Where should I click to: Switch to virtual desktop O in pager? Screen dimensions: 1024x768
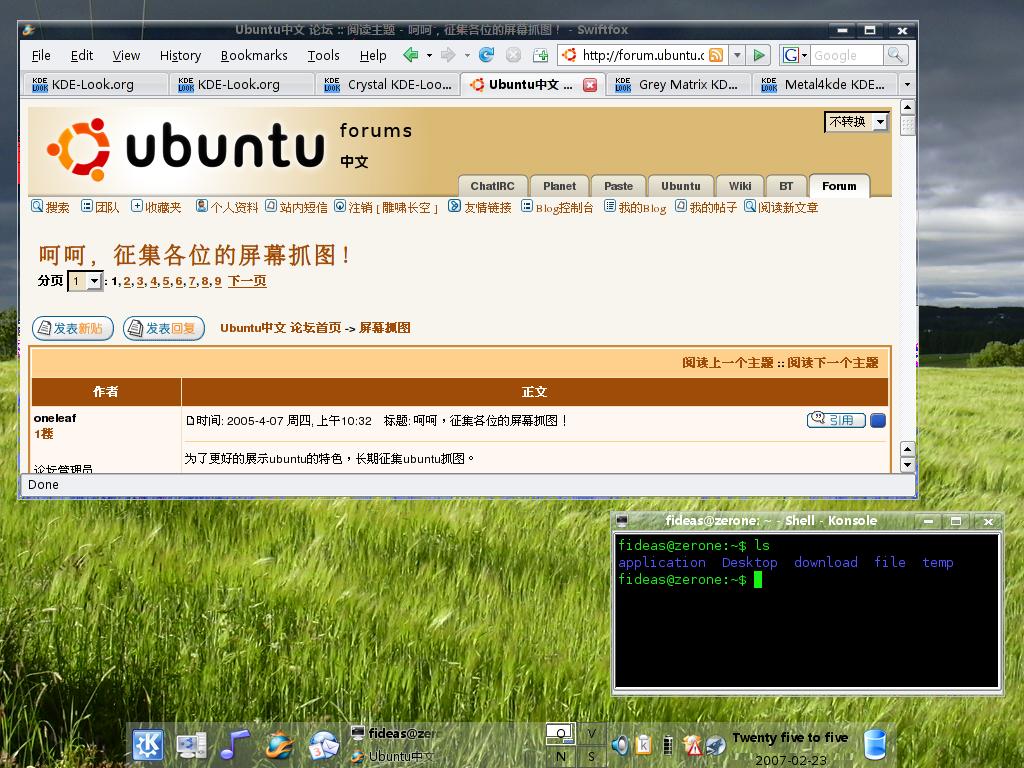(x=560, y=733)
